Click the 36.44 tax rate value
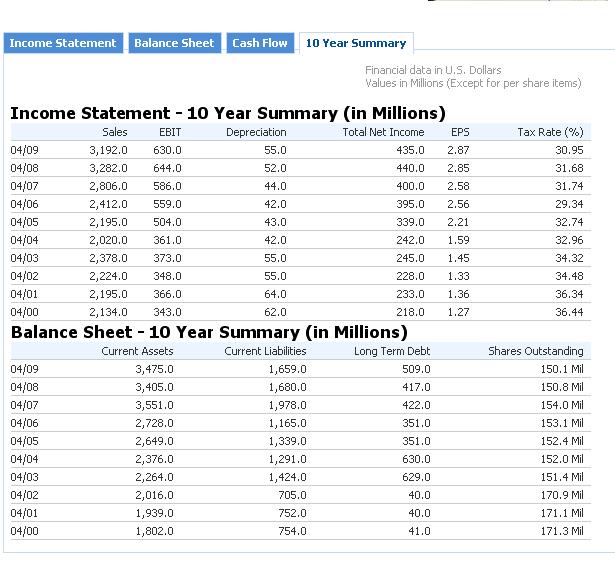Screen dimensions: 615x562 coord(569,312)
